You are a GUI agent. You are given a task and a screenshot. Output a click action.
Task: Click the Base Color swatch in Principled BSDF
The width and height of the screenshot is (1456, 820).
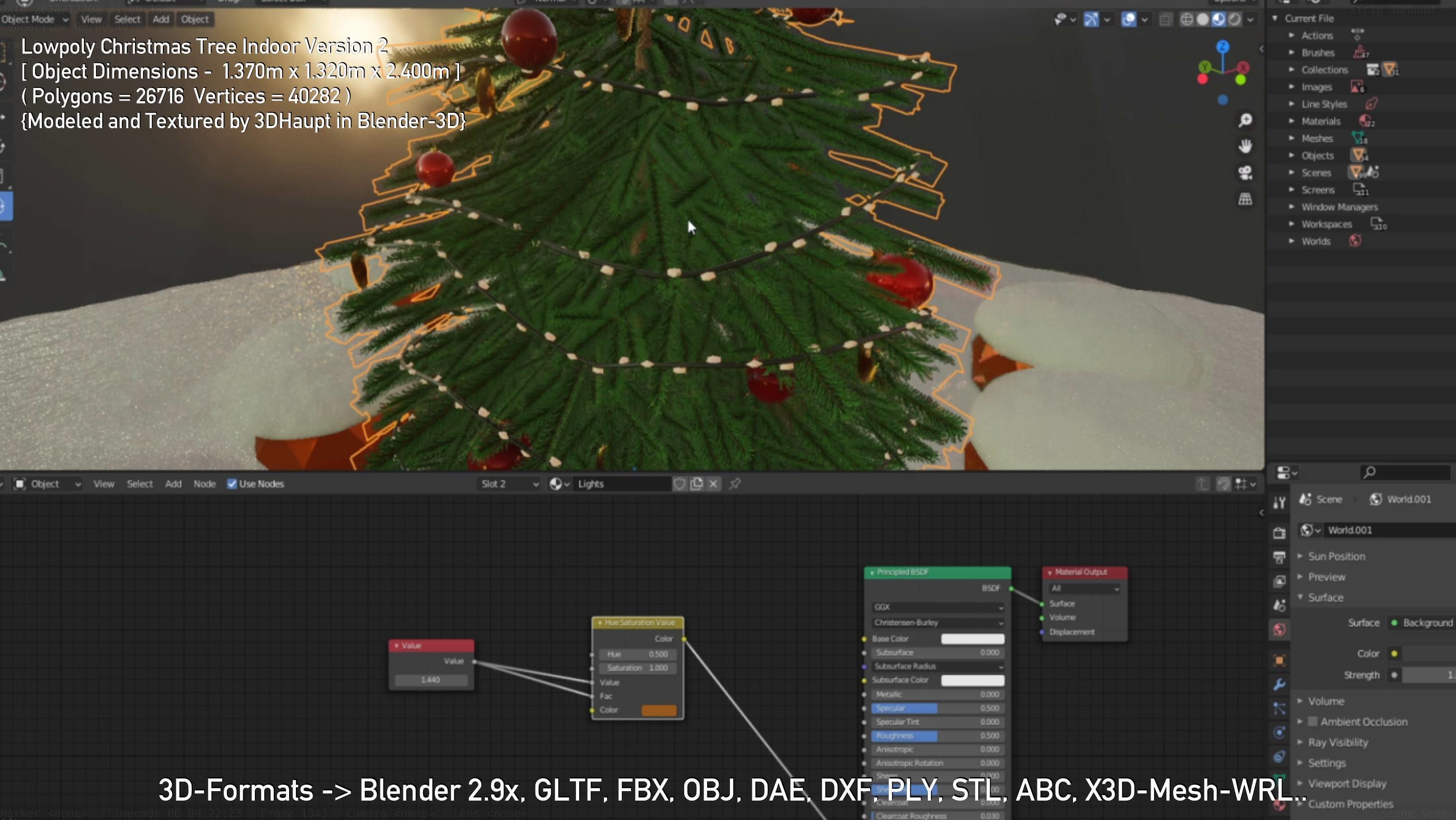click(972, 639)
